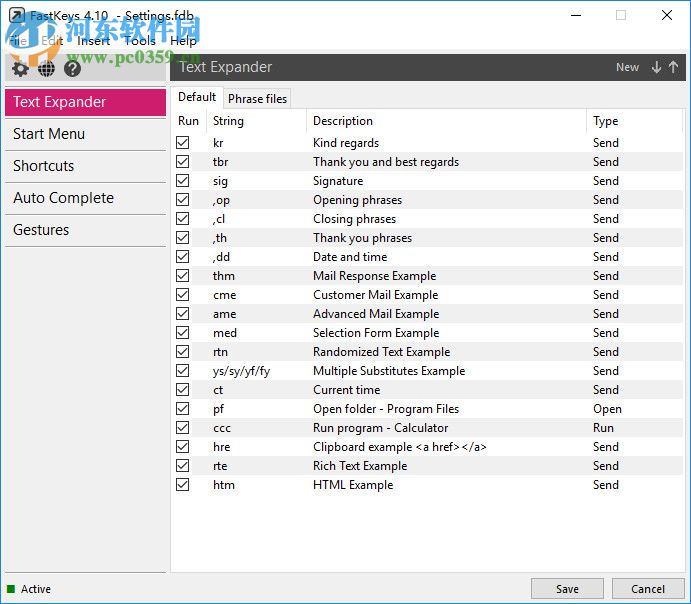This screenshot has width=691, height=604.
Task: Select the 'Opening phrases' row
Action: point(427,200)
